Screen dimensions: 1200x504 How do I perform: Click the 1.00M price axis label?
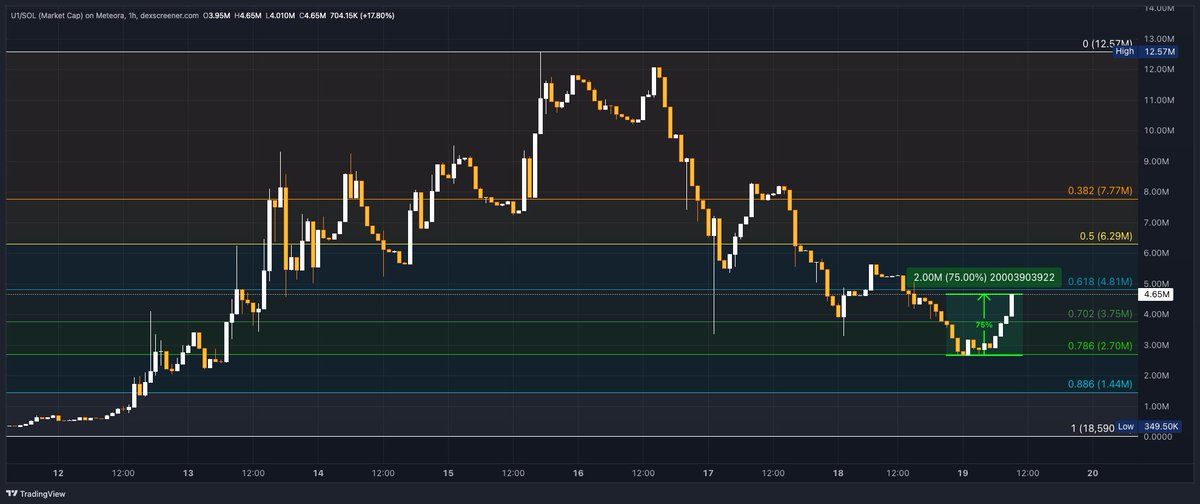(1158, 407)
